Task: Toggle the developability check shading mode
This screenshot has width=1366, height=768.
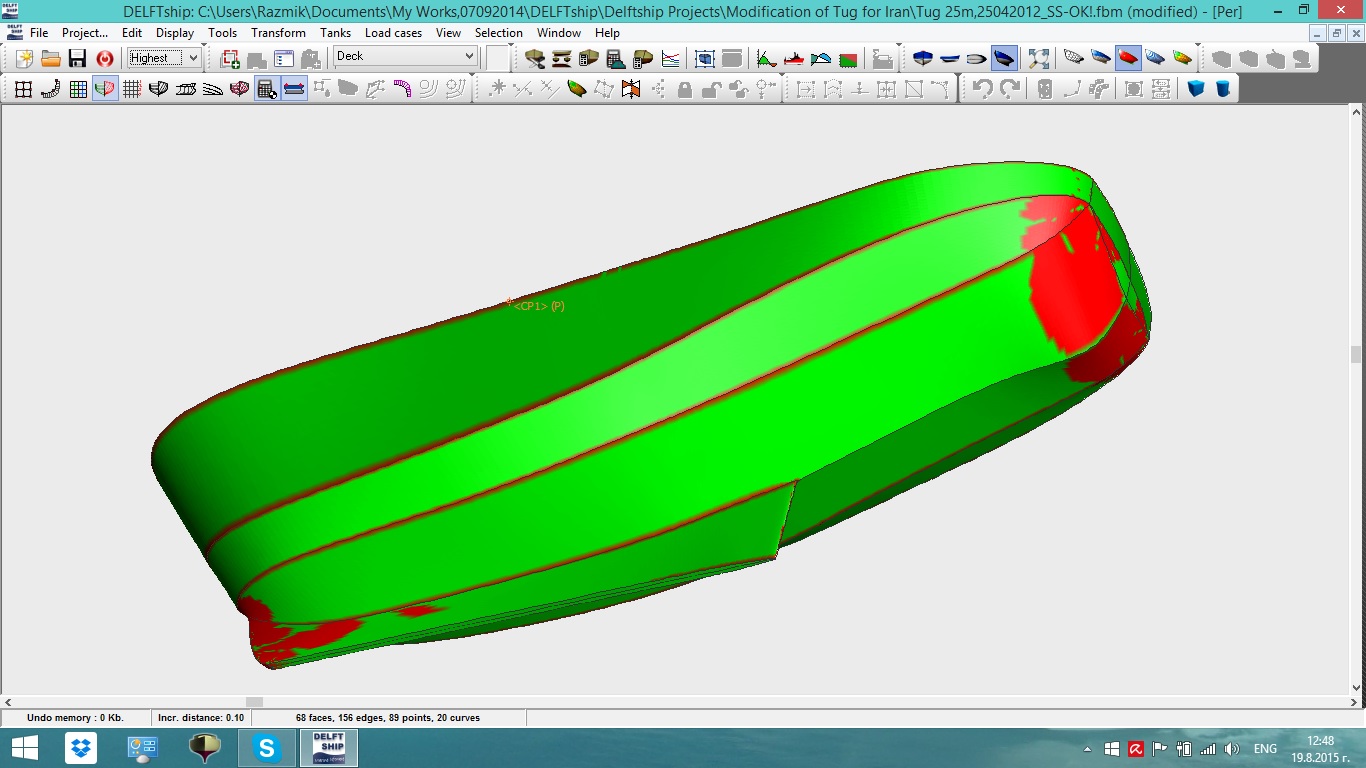Action: point(1128,58)
